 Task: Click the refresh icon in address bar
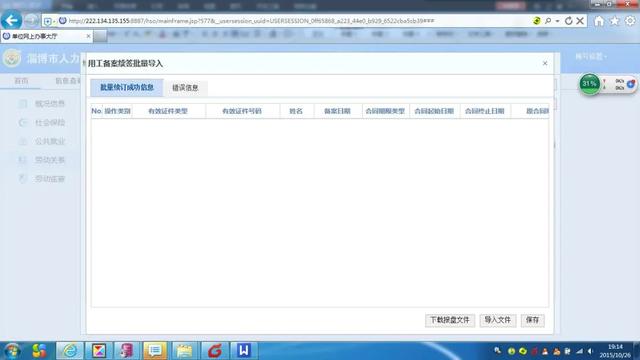[568, 21]
